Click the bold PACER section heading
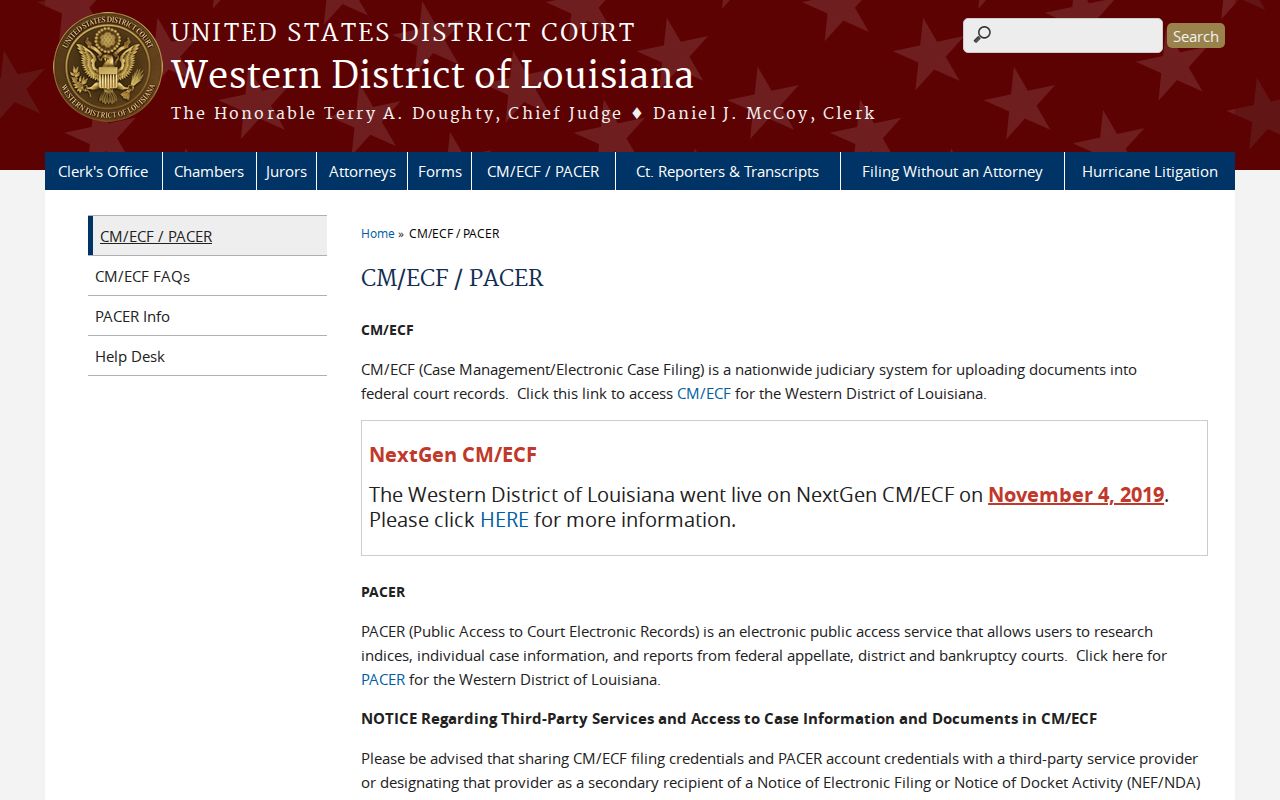 tap(383, 592)
